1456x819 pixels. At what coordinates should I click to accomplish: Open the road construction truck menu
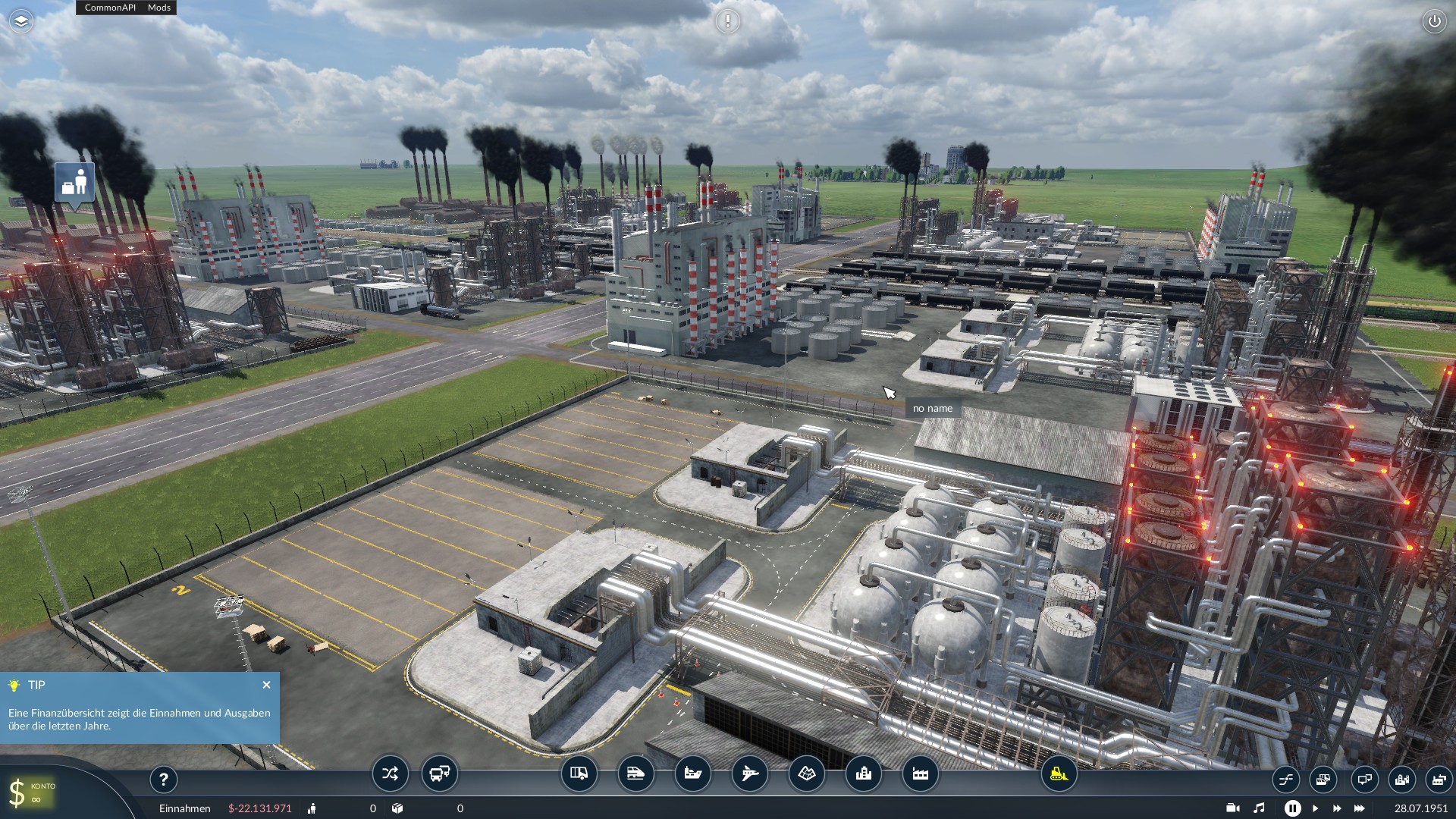[x=579, y=774]
